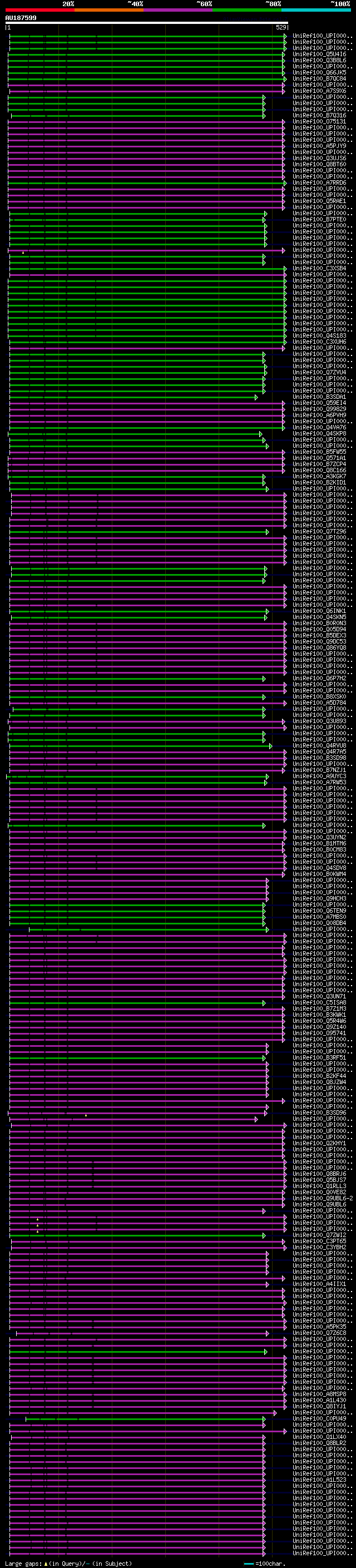Select the query label AU187599
The width and height of the screenshot is (356, 1568).
(21, 18)
